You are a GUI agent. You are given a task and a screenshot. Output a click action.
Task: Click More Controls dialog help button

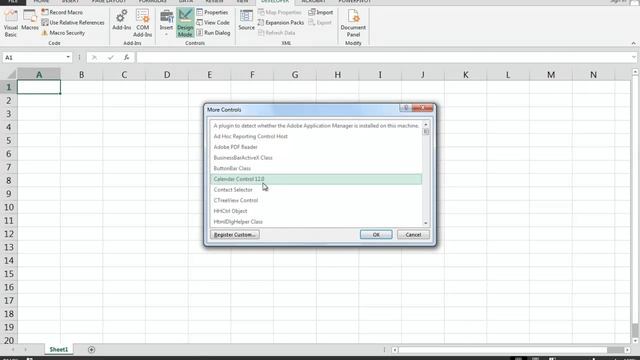[x=406, y=108]
